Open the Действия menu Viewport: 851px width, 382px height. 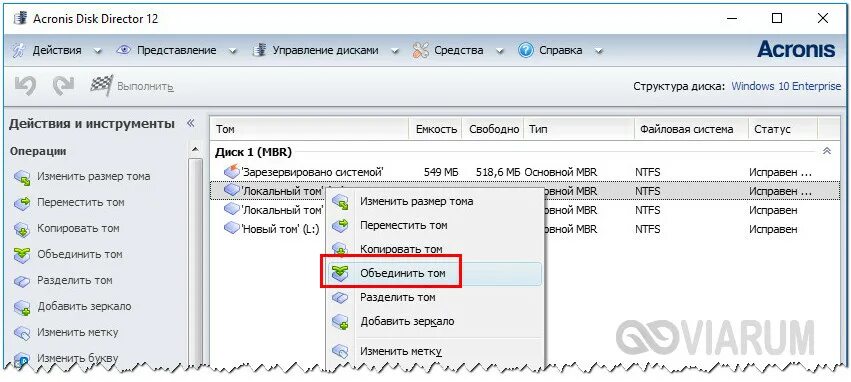point(57,50)
